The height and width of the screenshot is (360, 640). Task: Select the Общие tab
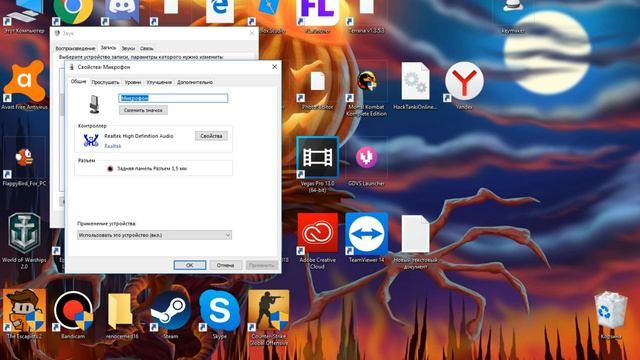click(x=78, y=82)
